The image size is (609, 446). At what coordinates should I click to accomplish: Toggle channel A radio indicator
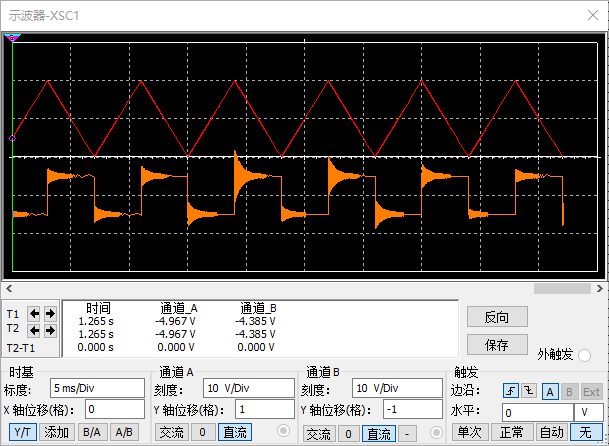pyautogui.click(x=284, y=430)
